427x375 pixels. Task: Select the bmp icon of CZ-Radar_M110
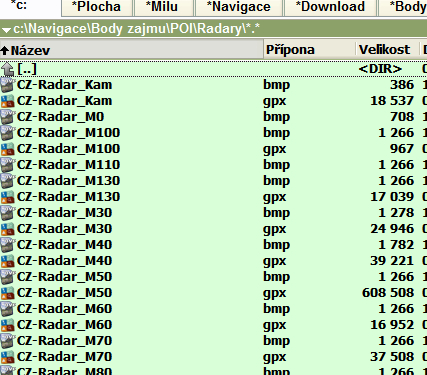tap(7, 165)
